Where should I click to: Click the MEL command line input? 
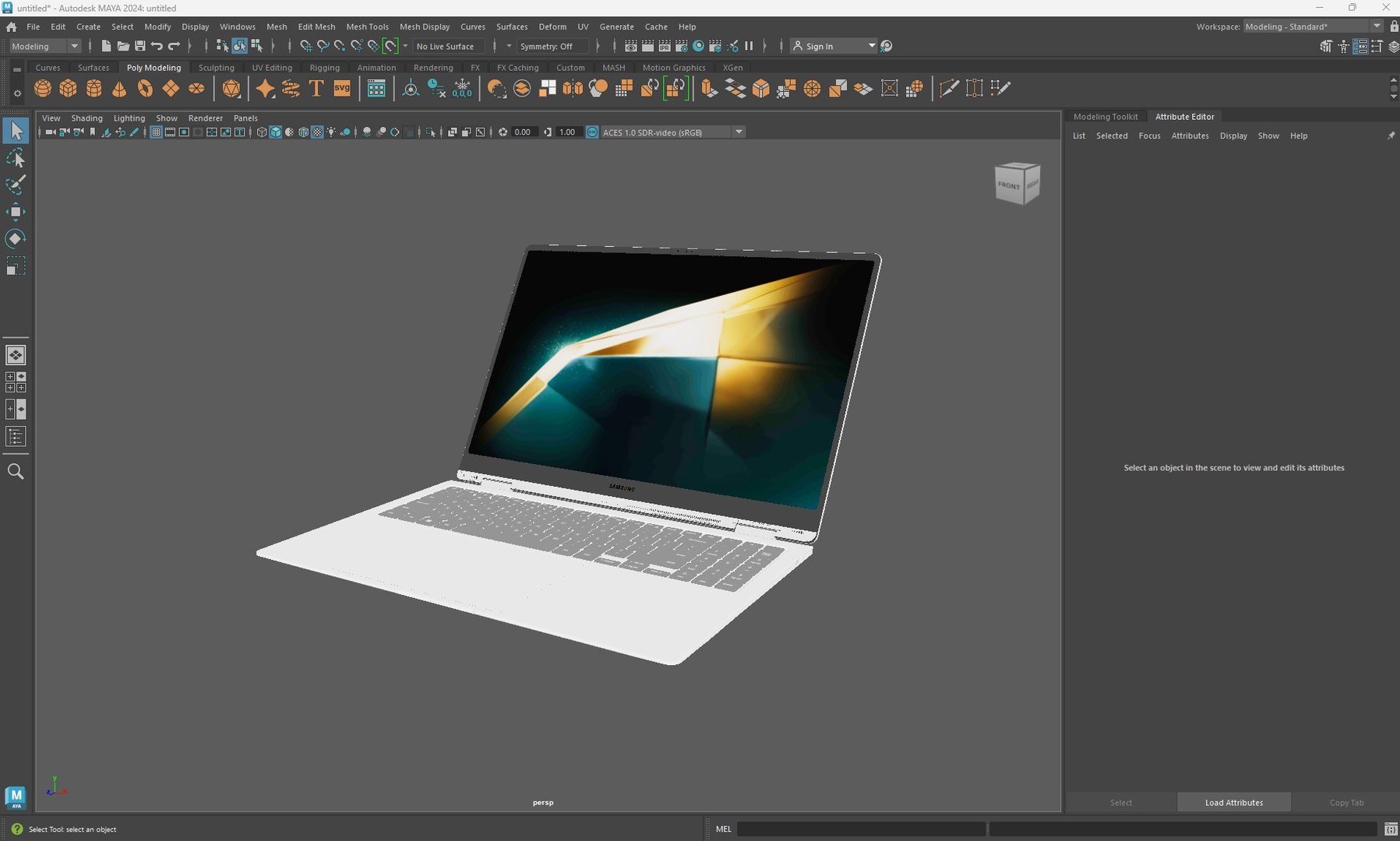[x=861, y=829]
